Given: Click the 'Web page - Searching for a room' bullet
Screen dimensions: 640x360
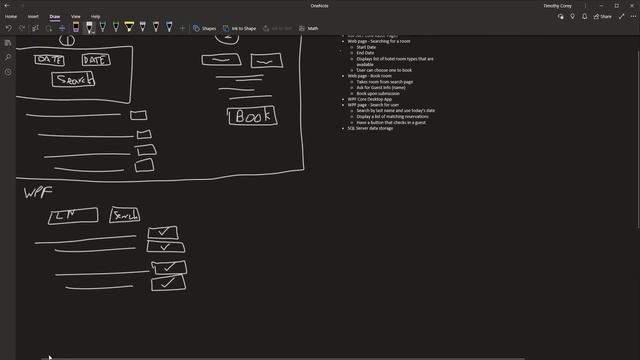Looking at the screenshot, I should tap(379, 41).
